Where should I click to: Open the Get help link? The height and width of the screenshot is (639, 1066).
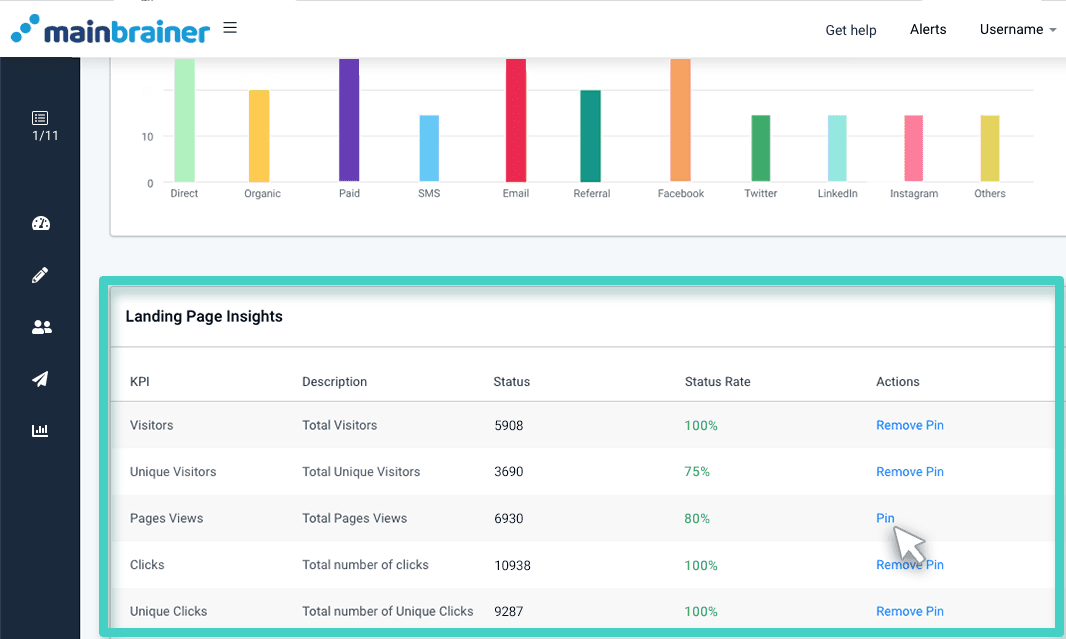click(850, 30)
